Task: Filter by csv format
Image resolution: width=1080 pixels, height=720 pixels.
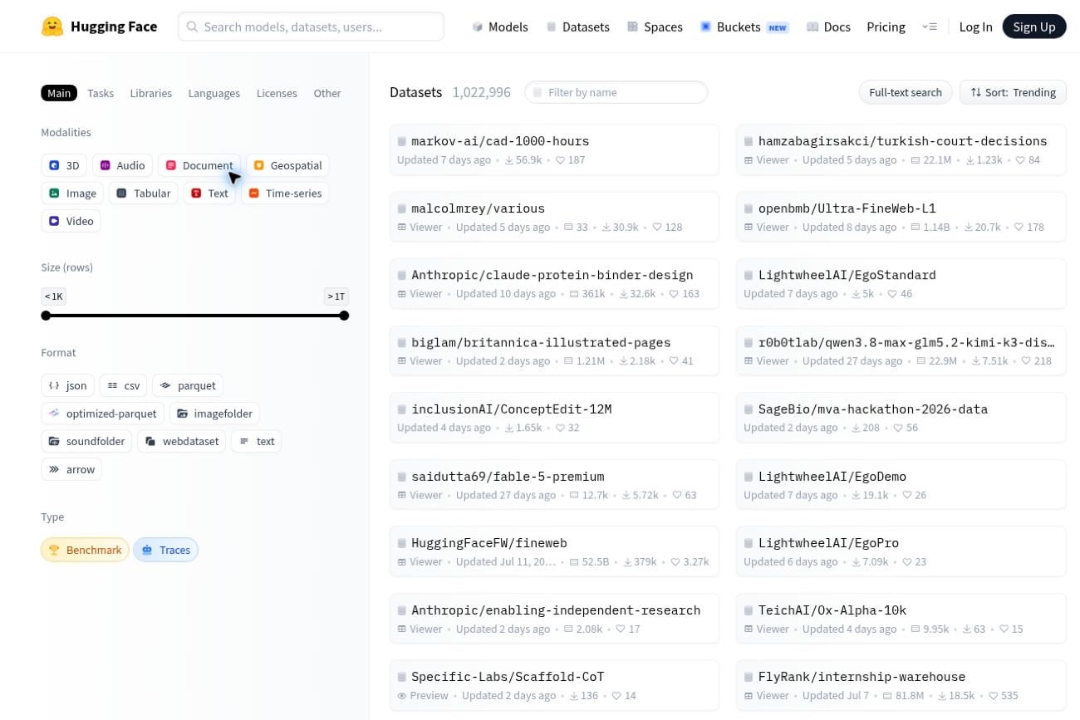Action: (123, 386)
